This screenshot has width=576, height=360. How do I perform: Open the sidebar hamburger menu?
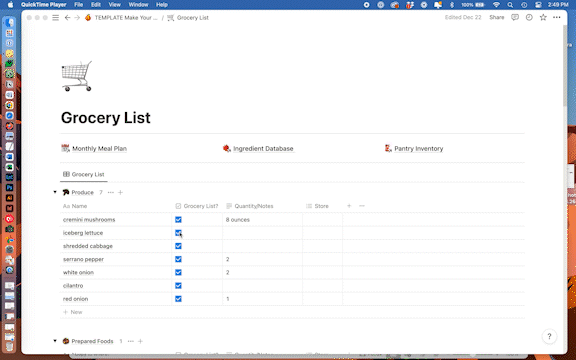coord(55,18)
